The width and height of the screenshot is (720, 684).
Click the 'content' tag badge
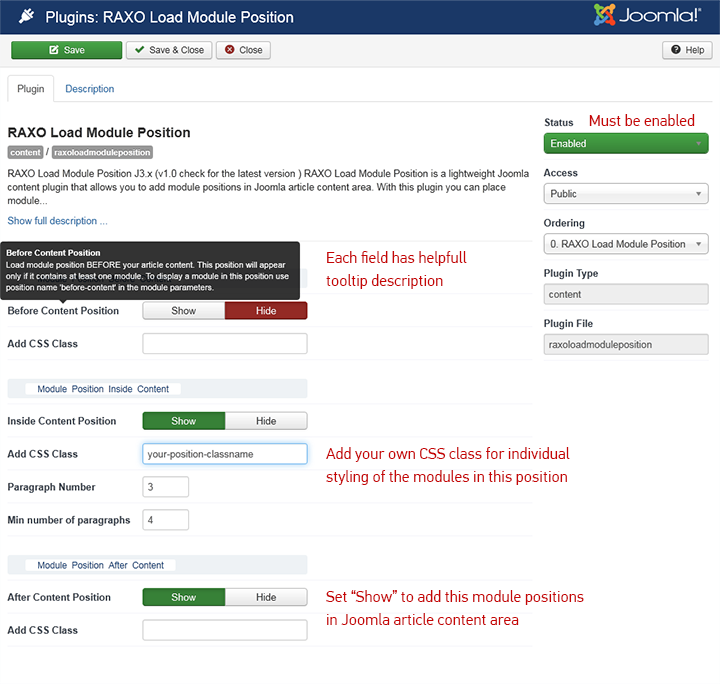point(25,152)
